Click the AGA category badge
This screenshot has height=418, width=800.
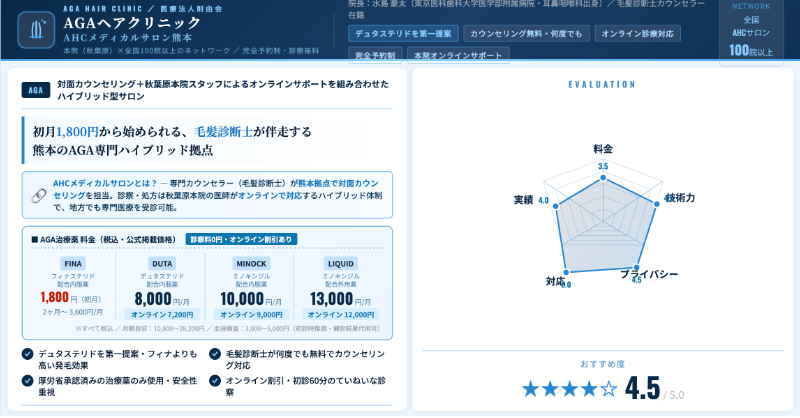[35, 90]
